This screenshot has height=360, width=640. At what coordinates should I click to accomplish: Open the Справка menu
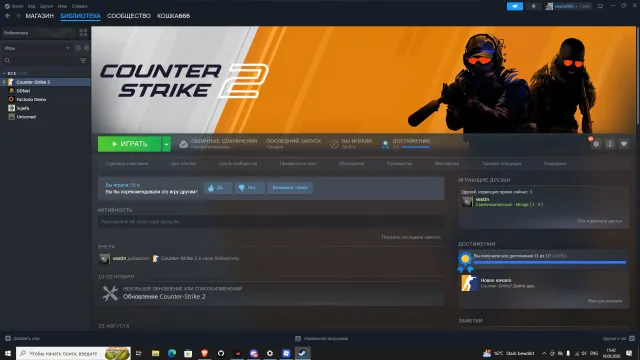point(79,6)
